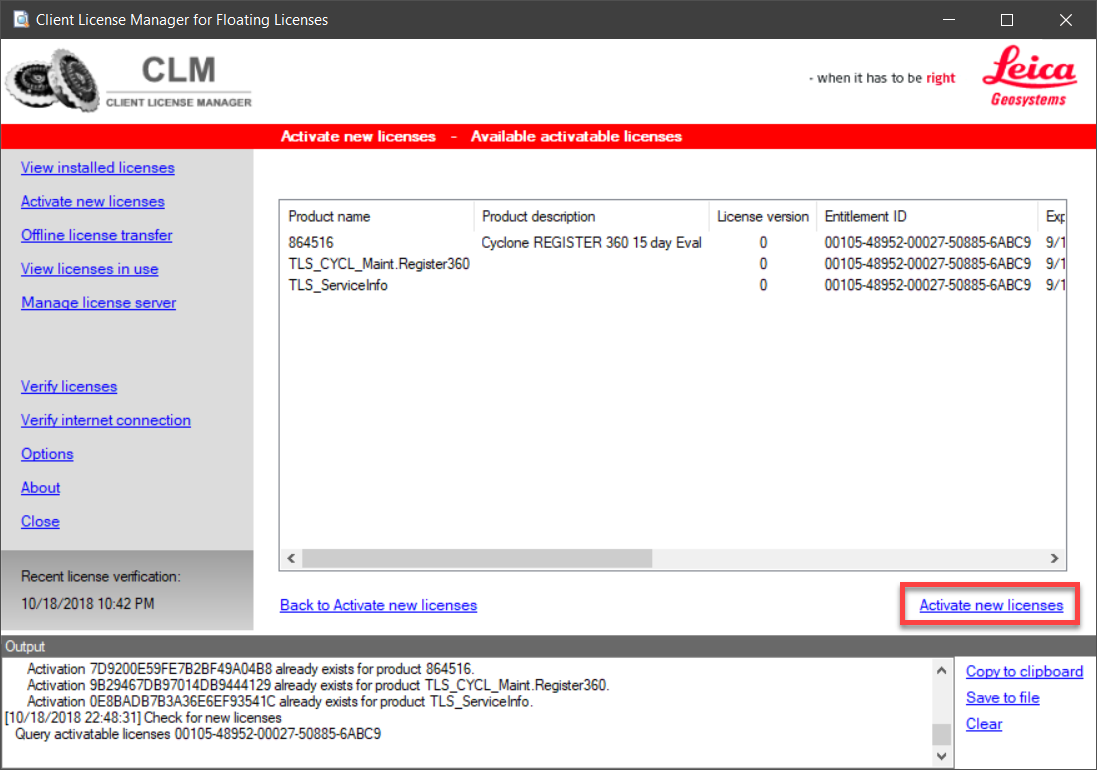Click Cyclone REGISTER 360 15 day Eval description
This screenshot has width=1097, height=770.
point(591,243)
